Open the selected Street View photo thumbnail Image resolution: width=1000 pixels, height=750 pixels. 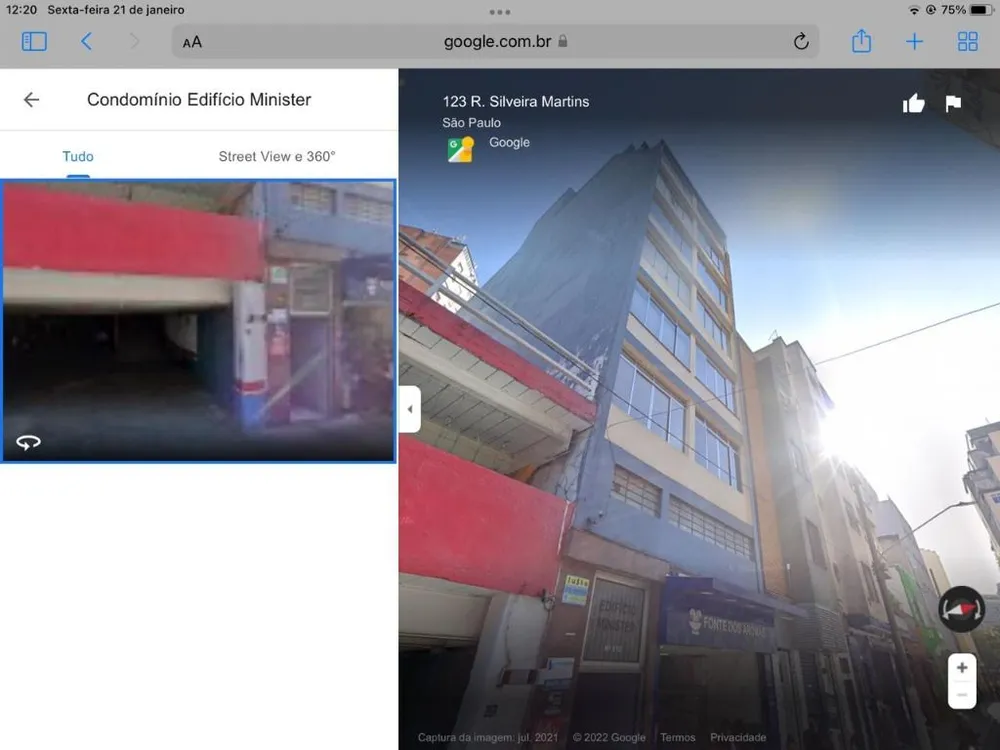198,321
